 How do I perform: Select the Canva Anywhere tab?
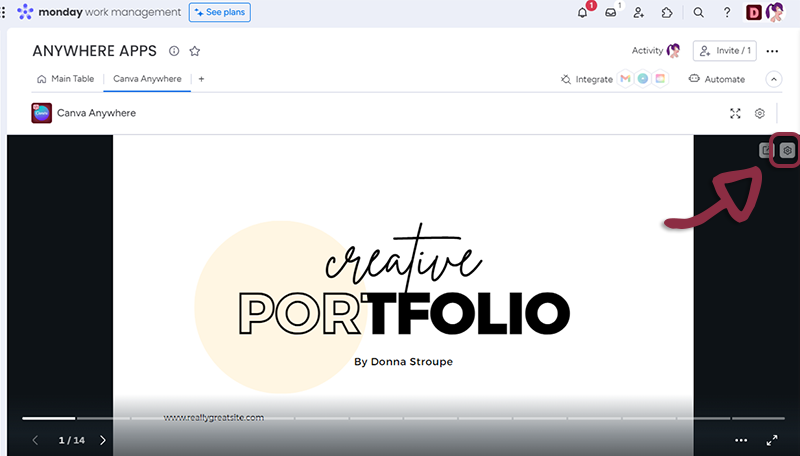point(147,79)
